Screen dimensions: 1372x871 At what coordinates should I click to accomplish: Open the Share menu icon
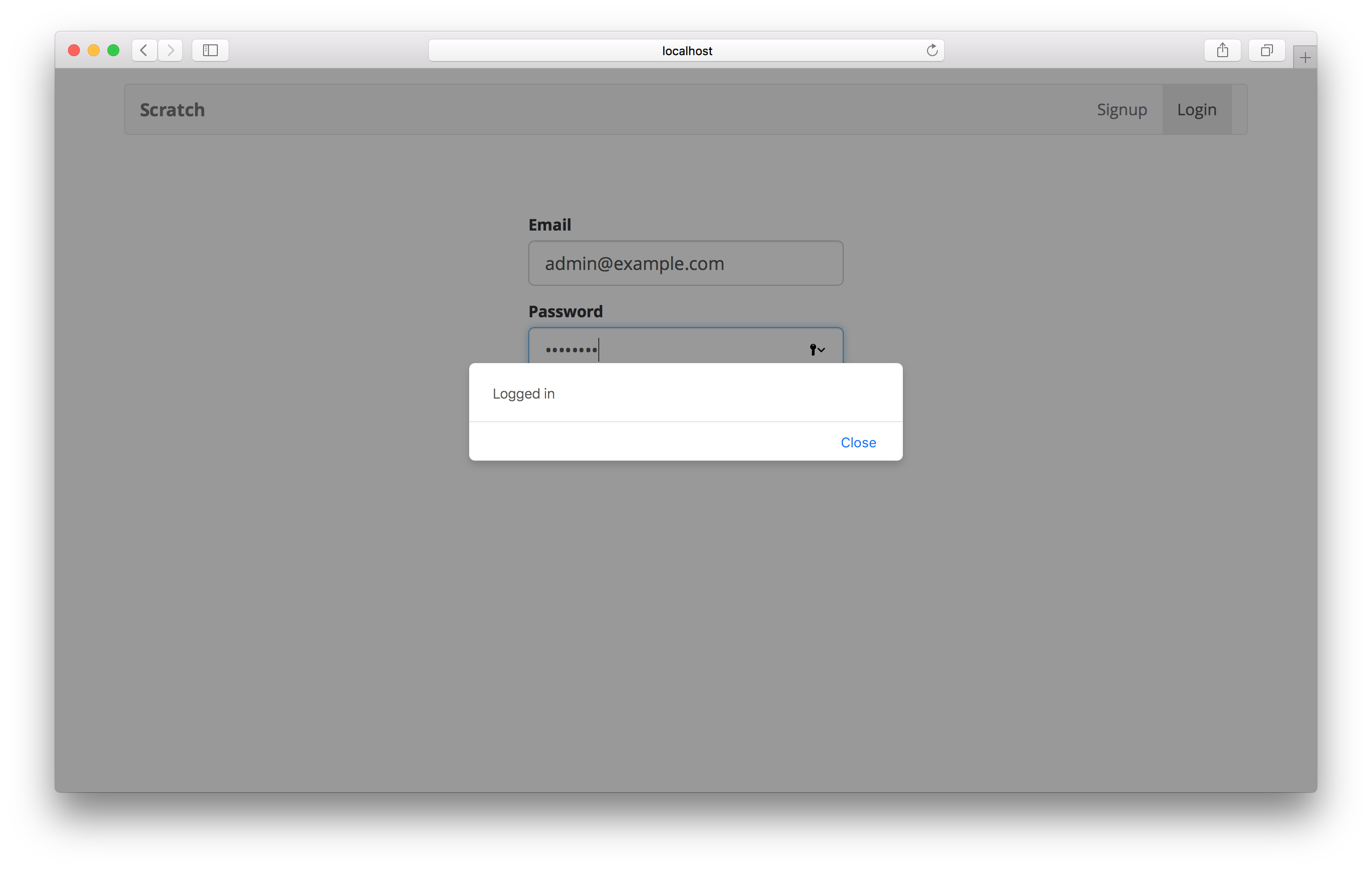coord(1222,50)
